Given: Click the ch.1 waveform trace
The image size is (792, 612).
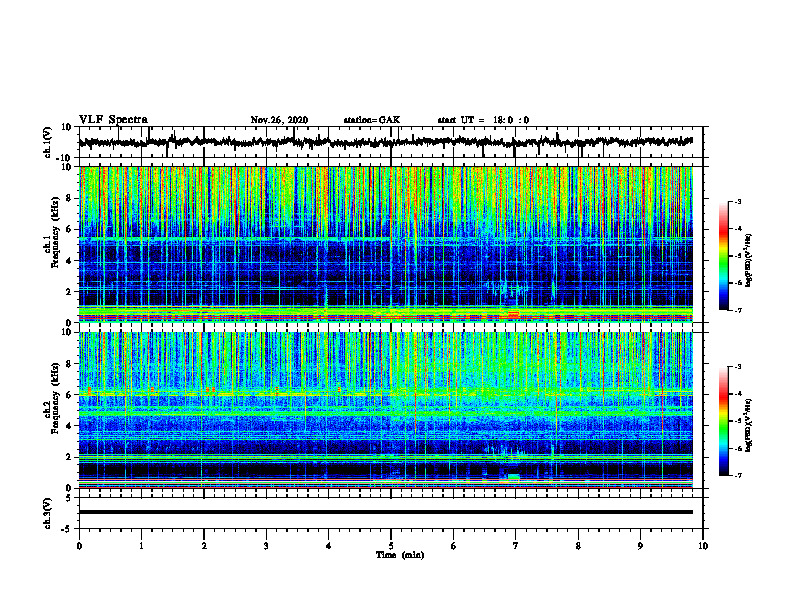Looking at the screenshot, I should click(x=385, y=142).
